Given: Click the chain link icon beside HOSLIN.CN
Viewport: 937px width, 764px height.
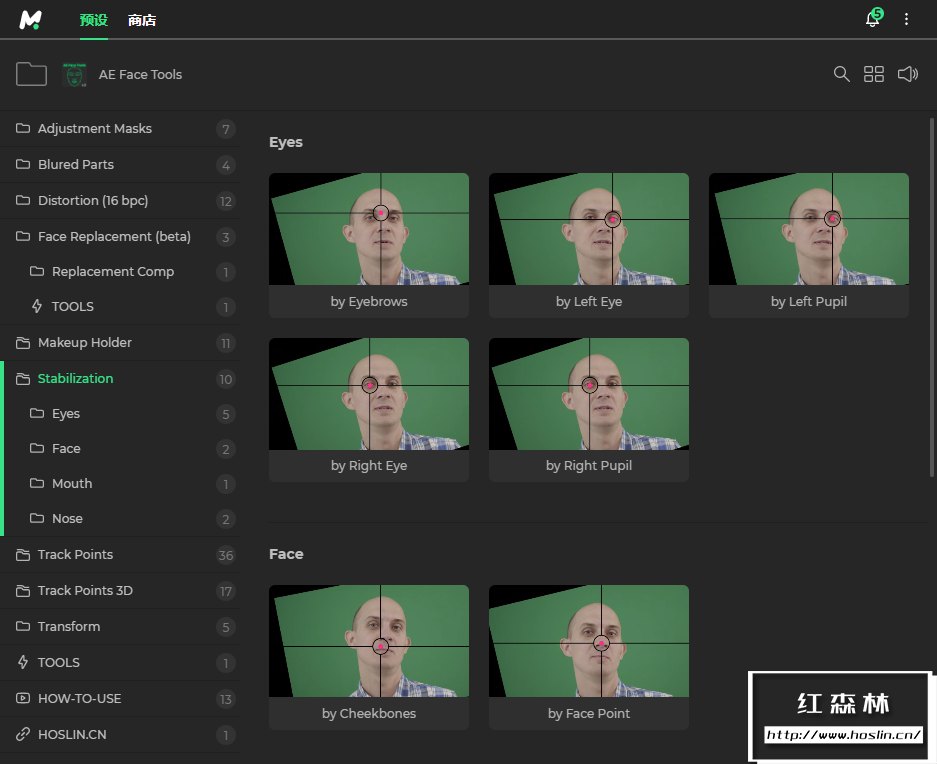Looking at the screenshot, I should 23,734.
